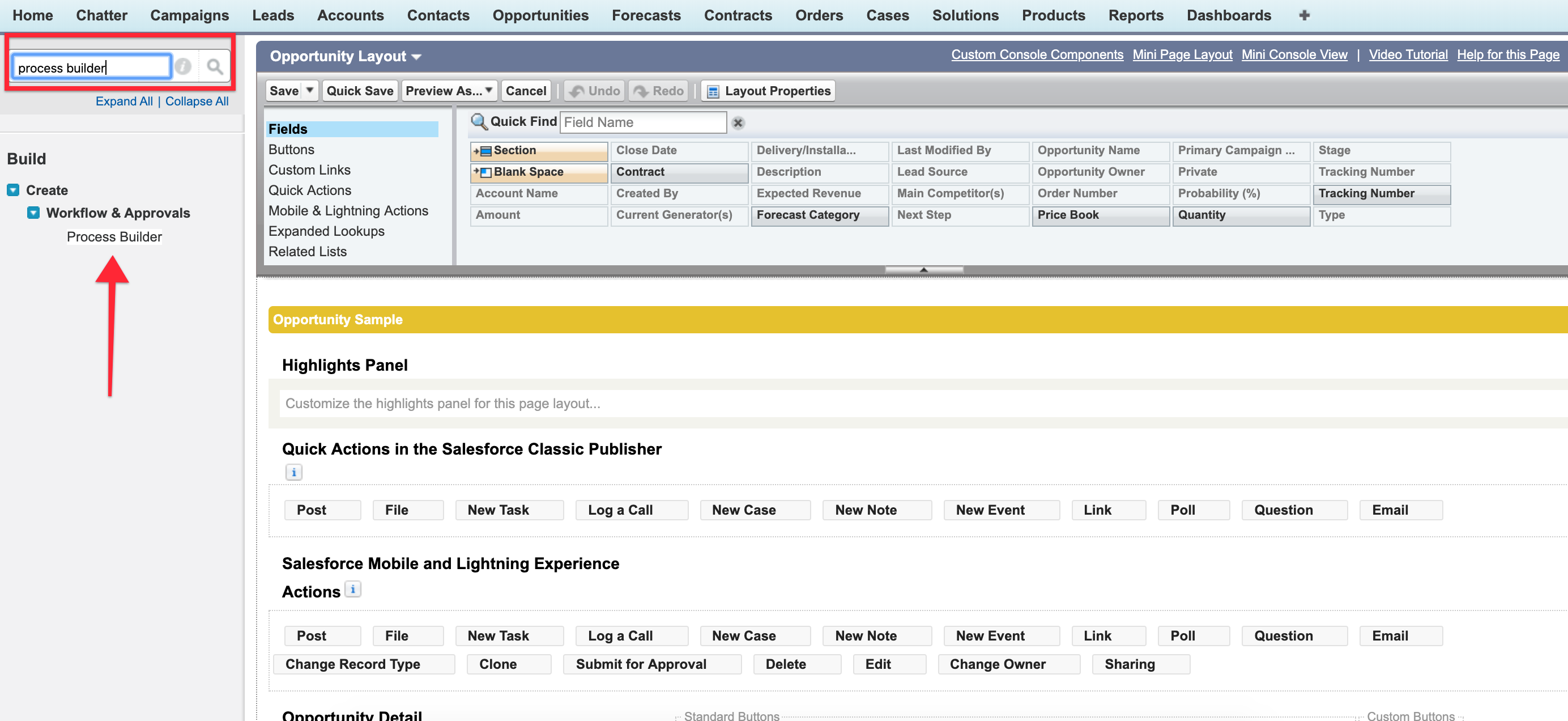Image resolution: width=1568 pixels, height=721 pixels.
Task: Select the Forecast Category palette field
Action: (819, 215)
